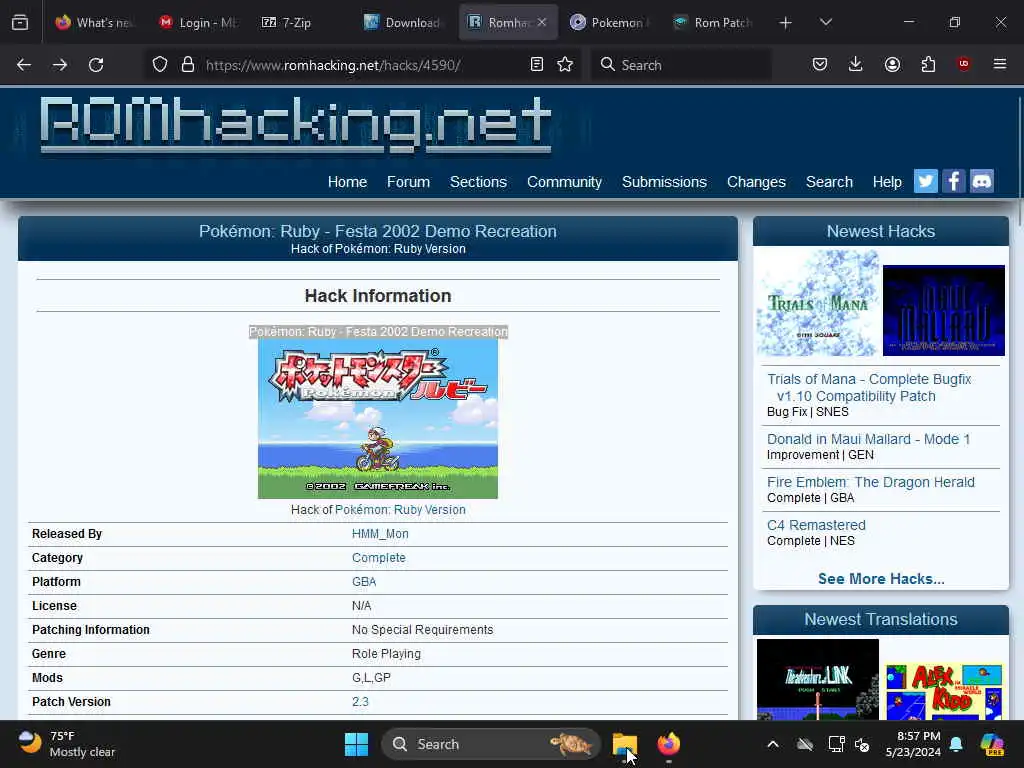The height and width of the screenshot is (768, 1024).
Task: Click See More Hacks link
Action: [881, 579]
